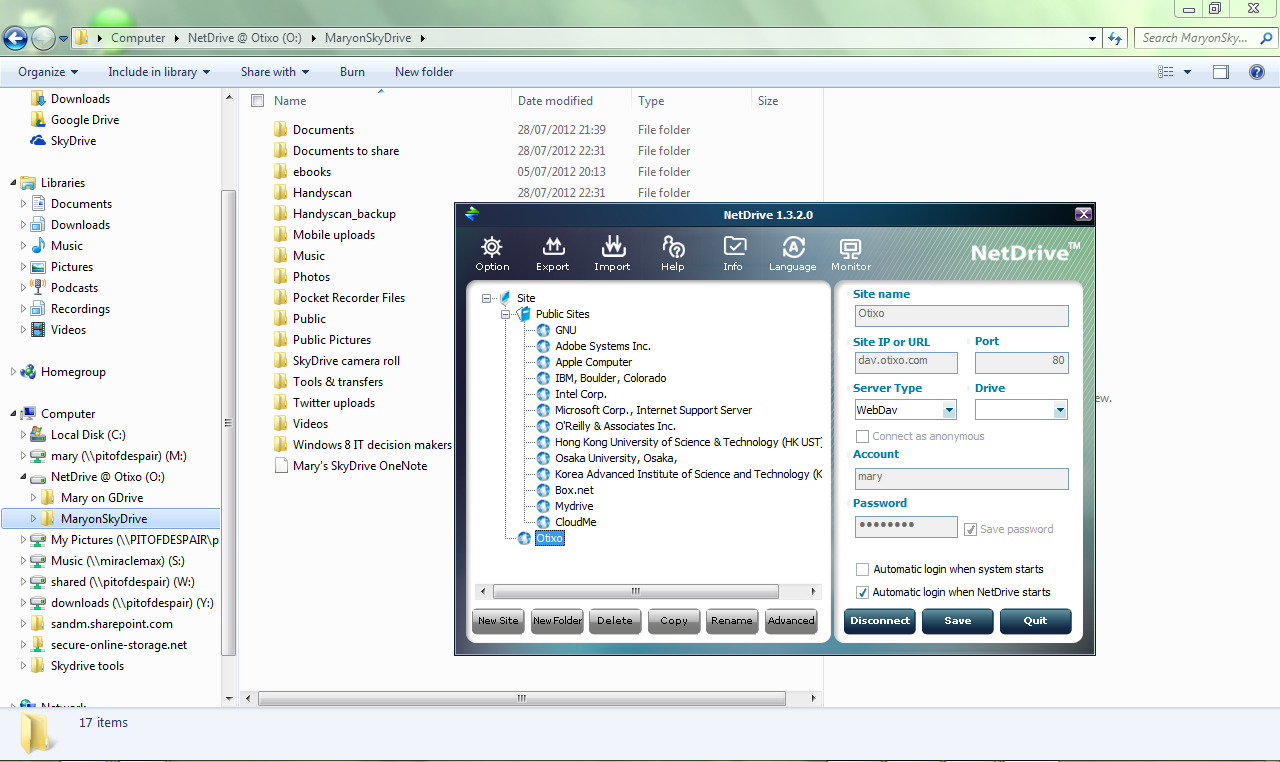Click the Search MaryonSkyDrive box

pos(1205,38)
